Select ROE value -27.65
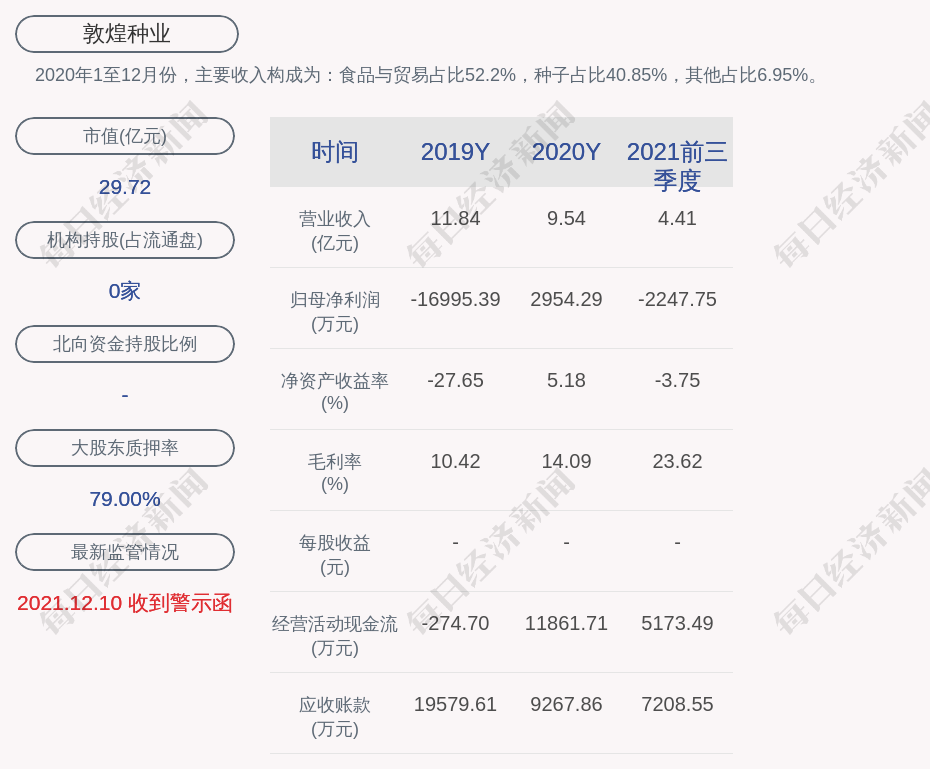Screen dimensions: 930x769 click(455, 380)
